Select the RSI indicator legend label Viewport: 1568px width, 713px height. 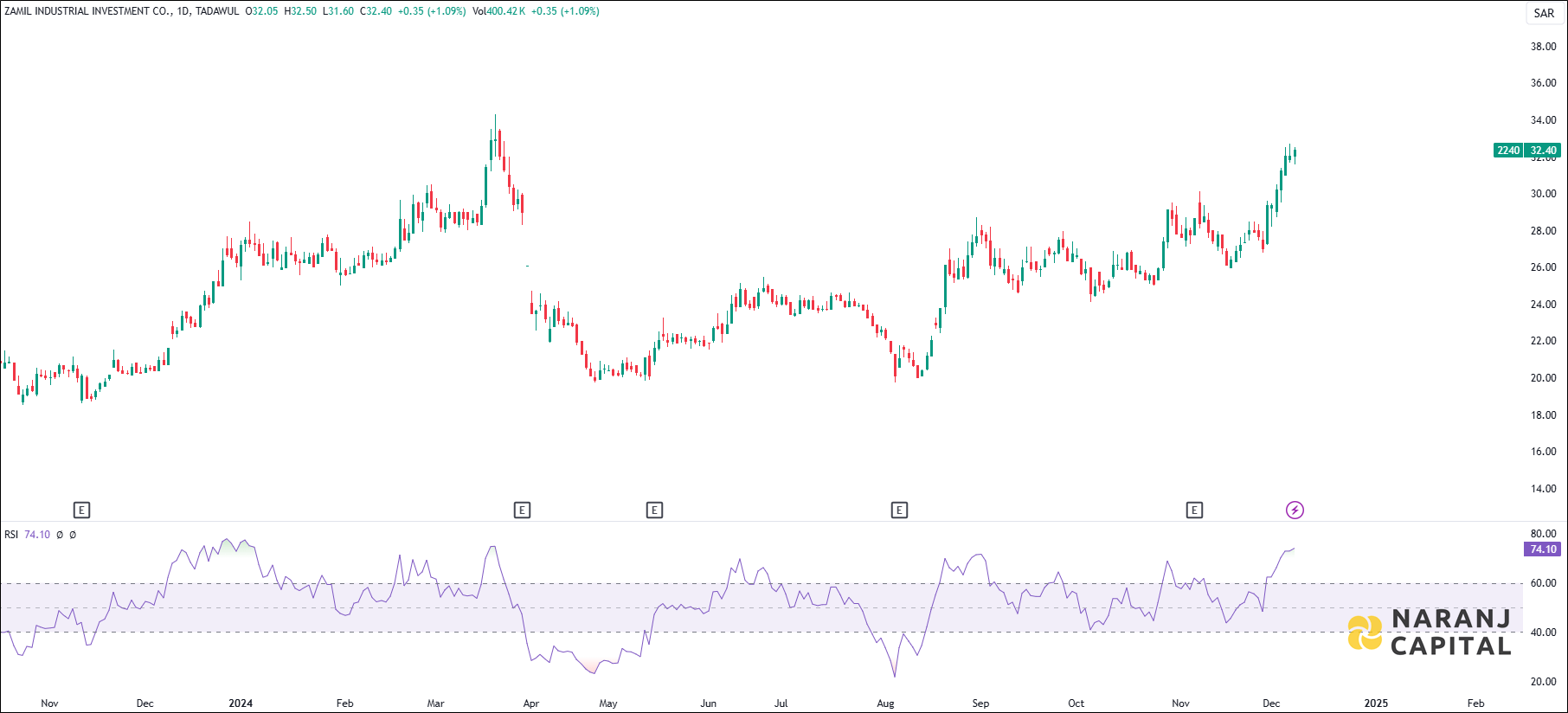coord(11,535)
